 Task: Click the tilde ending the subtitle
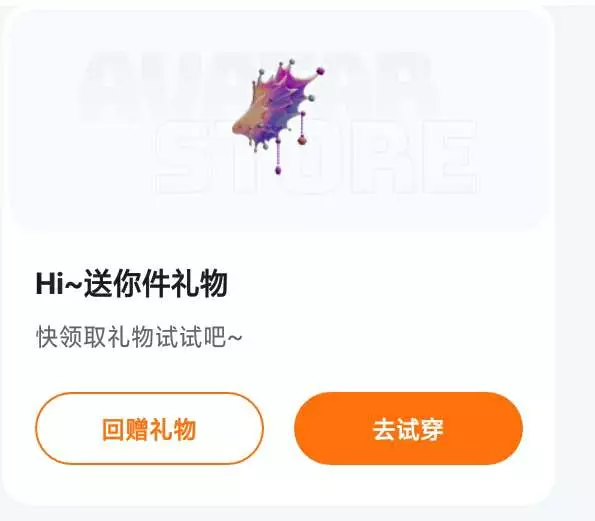coord(235,337)
